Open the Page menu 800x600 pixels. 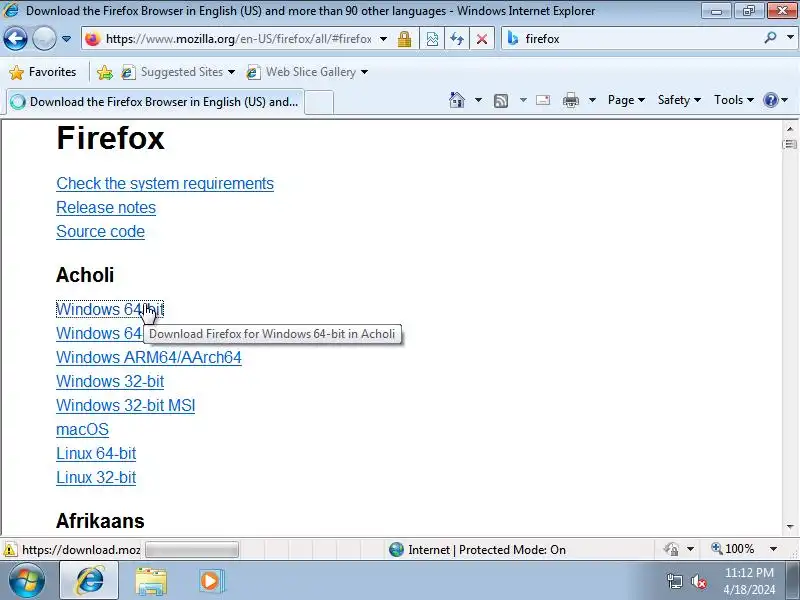(x=626, y=100)
